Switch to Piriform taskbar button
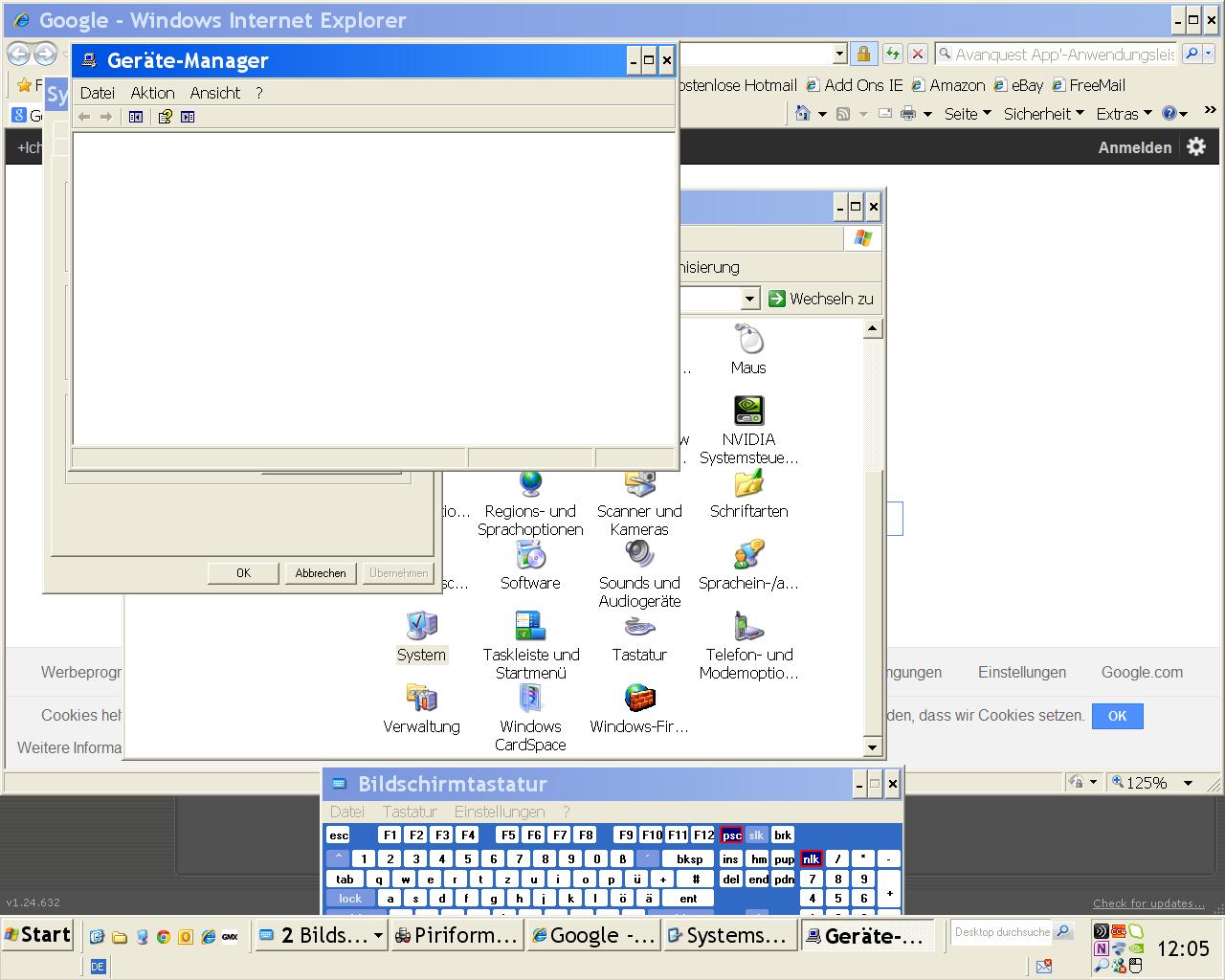The width and height of the screenshot is (1225, 980). [457, 935]
